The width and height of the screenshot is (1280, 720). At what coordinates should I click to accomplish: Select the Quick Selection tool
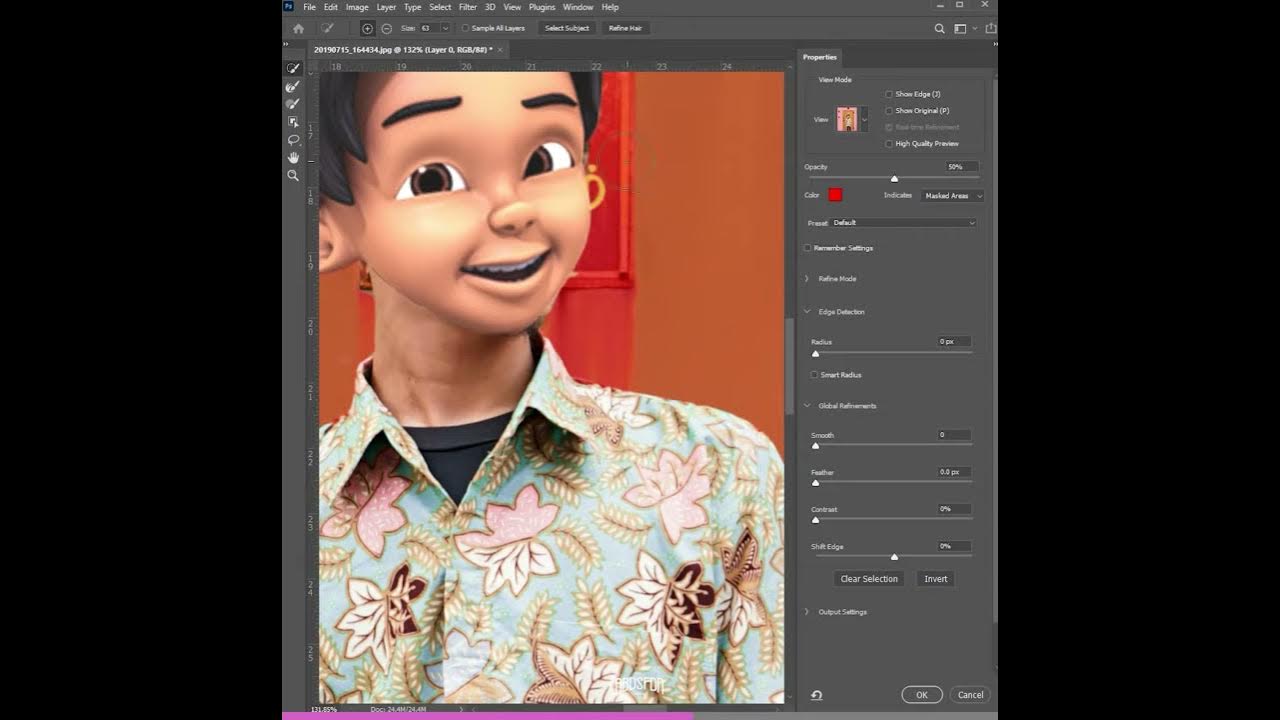(x=293, y=68)
